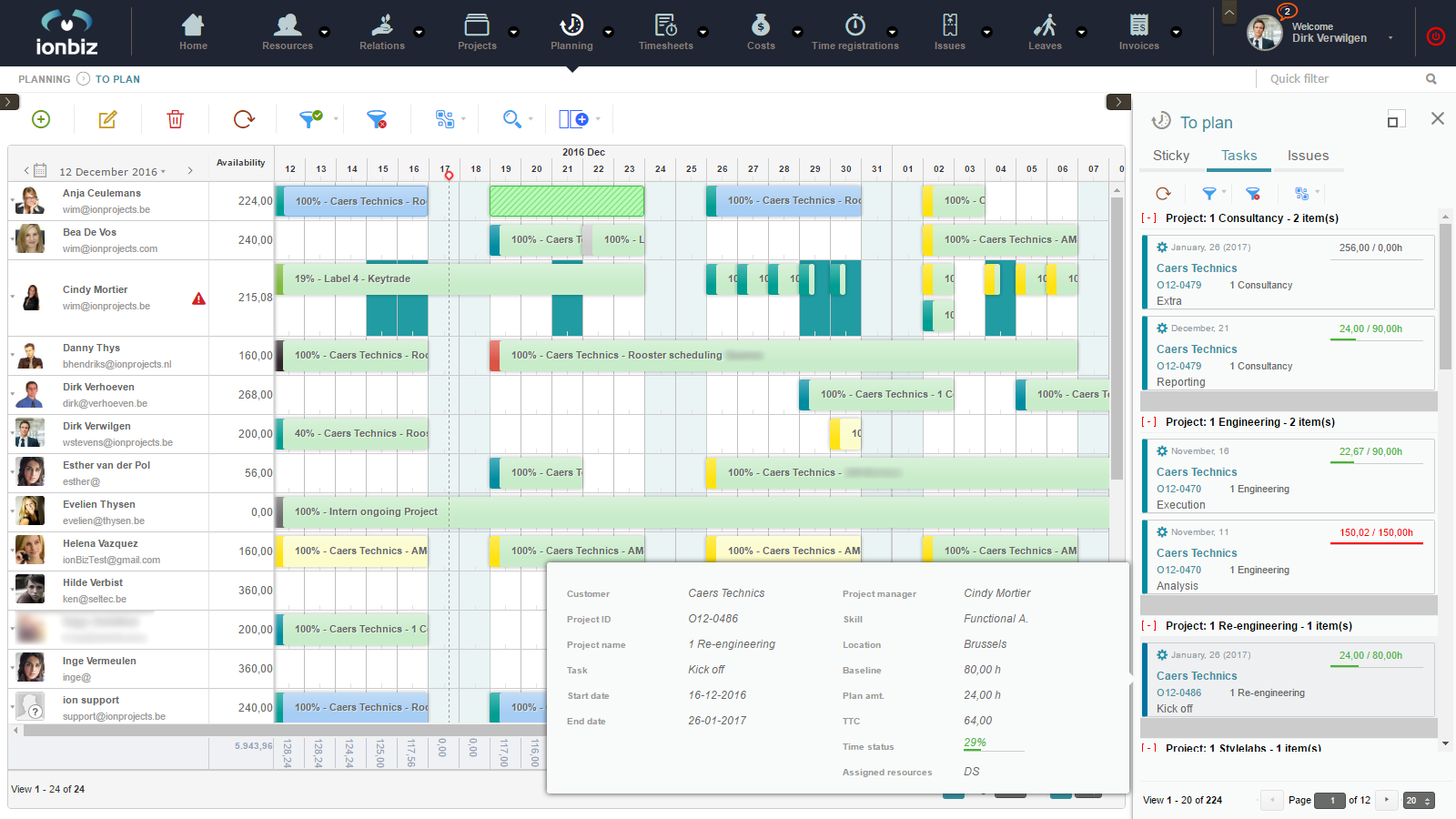Open the Projects menu dropdown arrow
Screen dimensions: 1456x819
(513, 32)
